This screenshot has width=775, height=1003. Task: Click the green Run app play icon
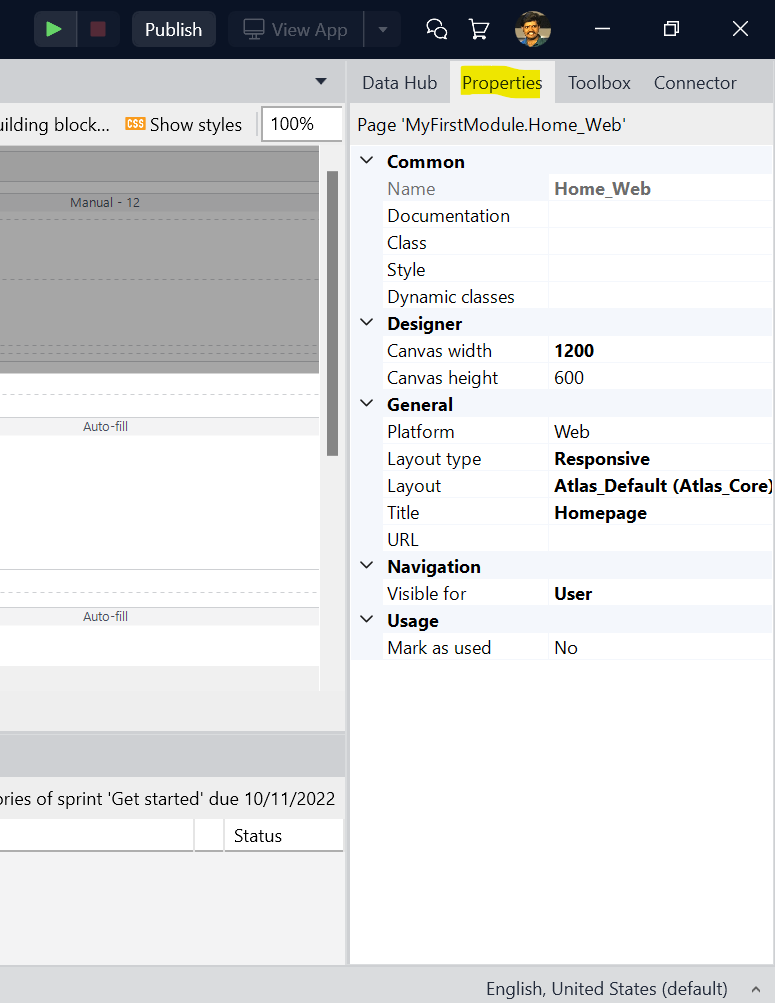[54, 29]
